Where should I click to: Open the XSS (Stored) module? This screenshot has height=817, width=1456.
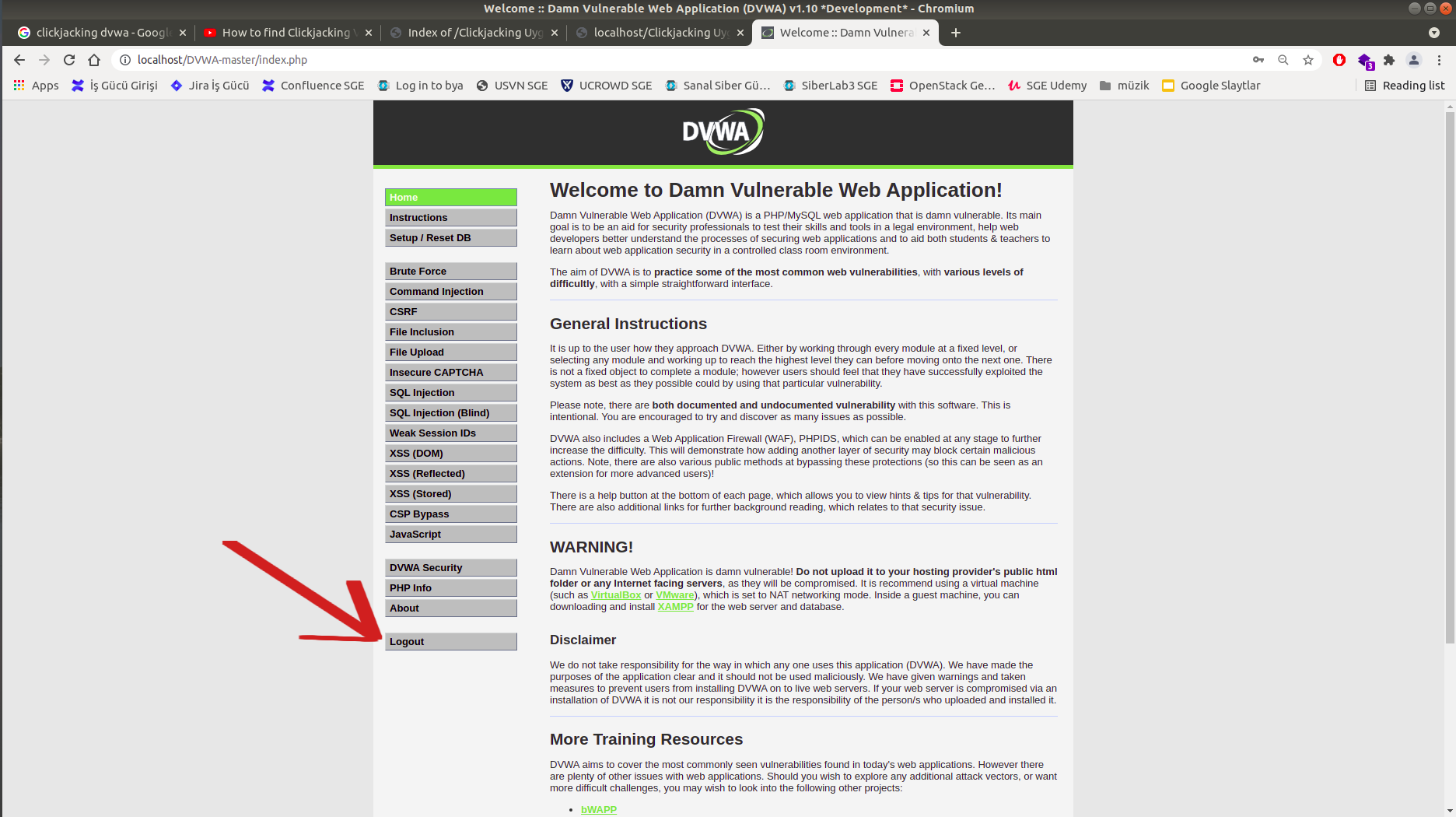pos(451,494)
